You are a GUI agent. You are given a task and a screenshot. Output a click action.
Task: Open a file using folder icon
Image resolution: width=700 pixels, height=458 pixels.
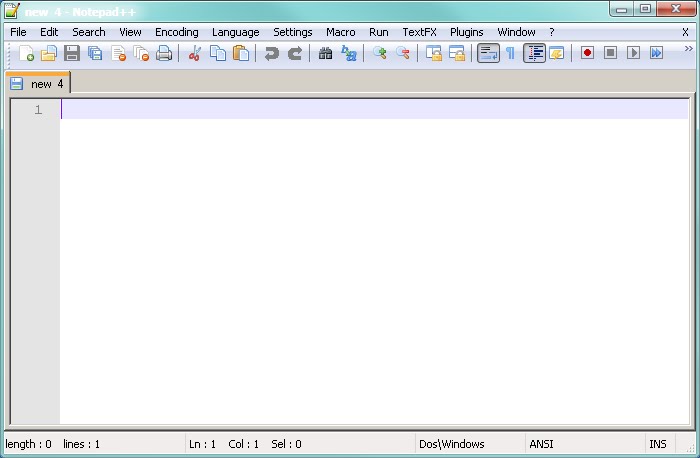[x=49, y=53]
